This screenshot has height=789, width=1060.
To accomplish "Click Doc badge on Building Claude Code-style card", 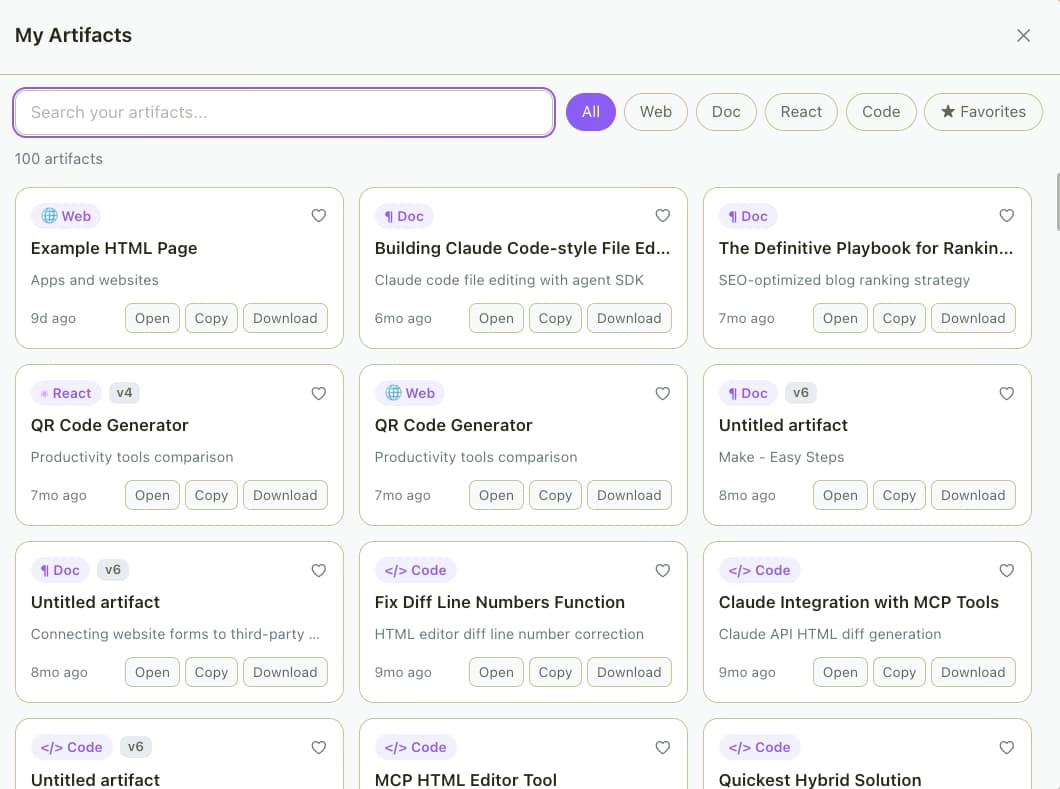I will point(404,216).
